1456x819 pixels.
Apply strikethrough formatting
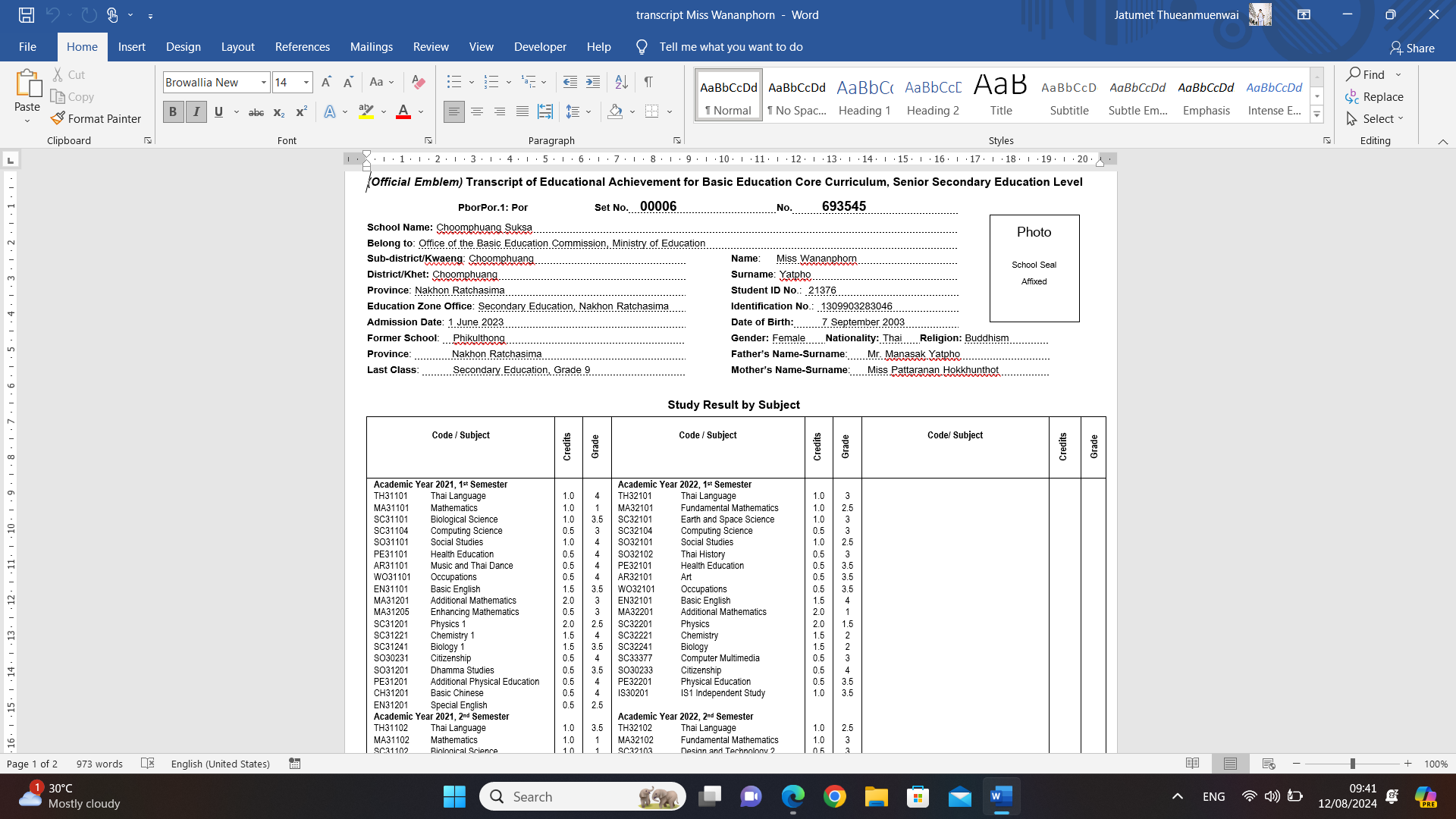point(256,112)
